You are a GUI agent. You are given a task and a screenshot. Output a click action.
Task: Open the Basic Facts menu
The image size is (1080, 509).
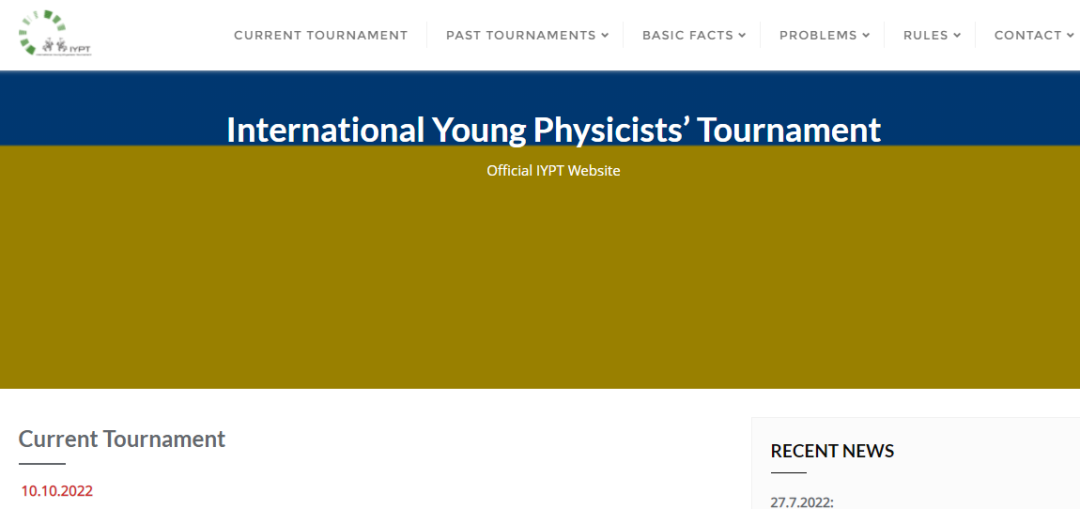click(x=687, y=35)
